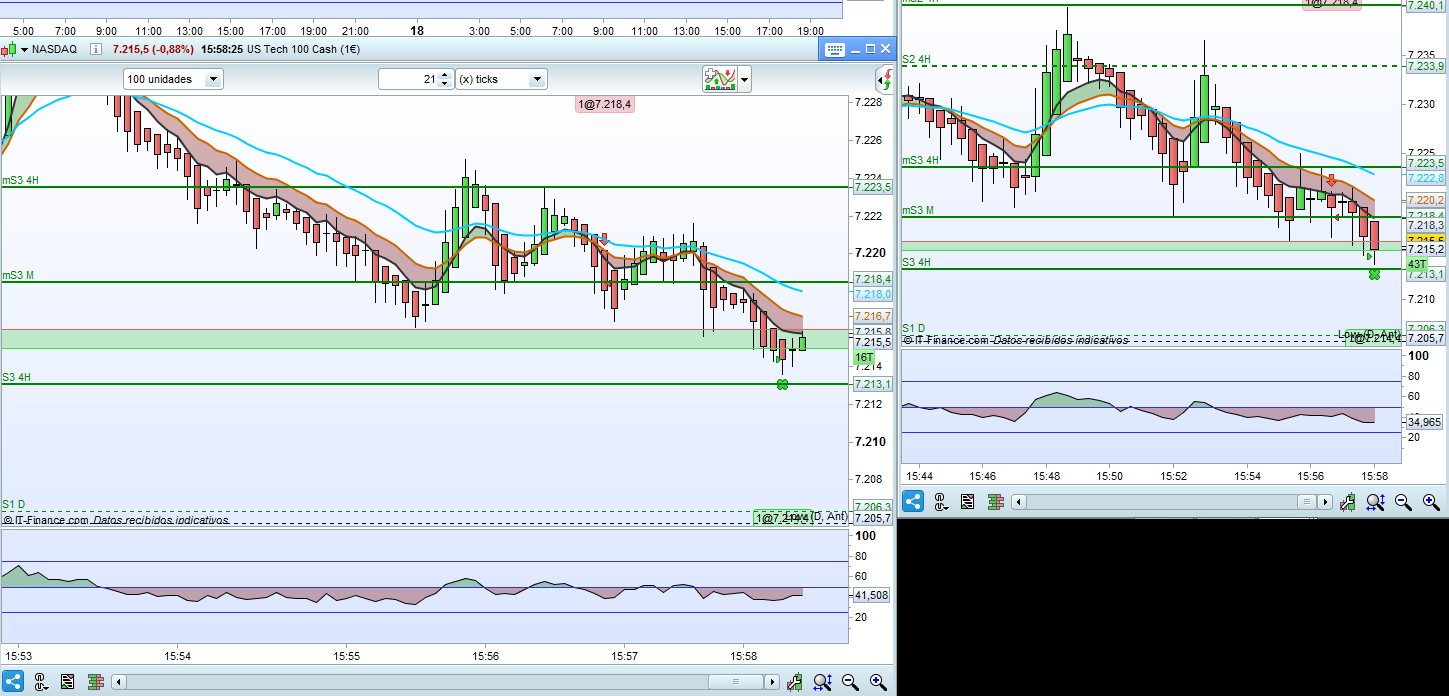Open chart settings wrench icon in right chart
This screenshot has width=1449, height=696.
click(1349, 502)
